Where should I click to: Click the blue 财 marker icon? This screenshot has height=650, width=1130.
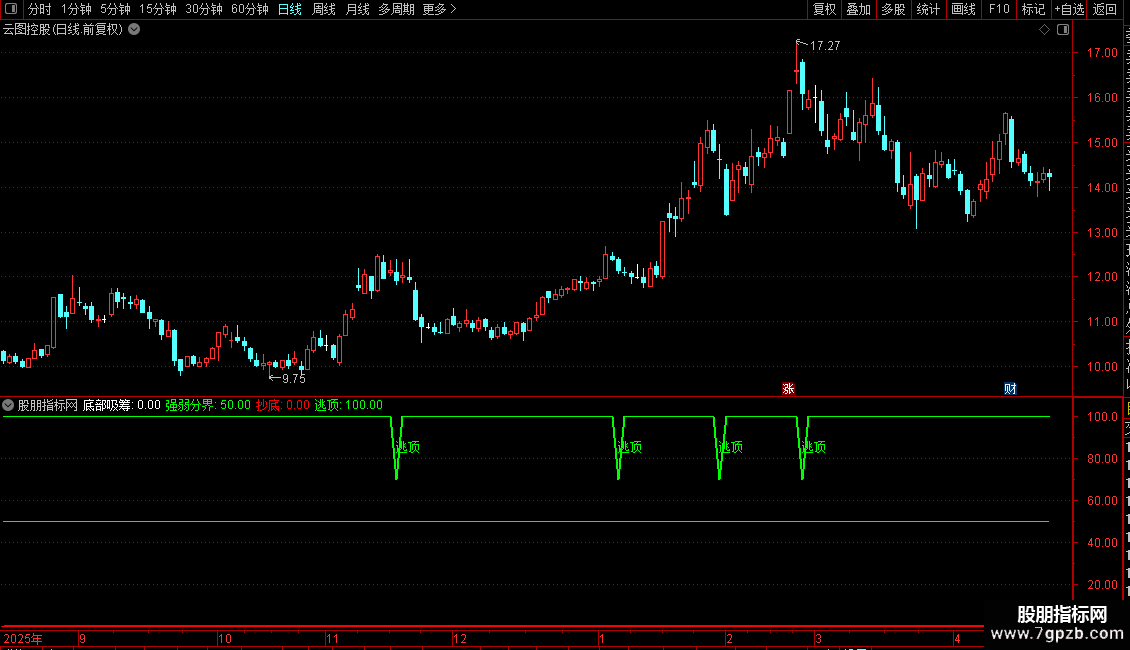coord(1010,388)
